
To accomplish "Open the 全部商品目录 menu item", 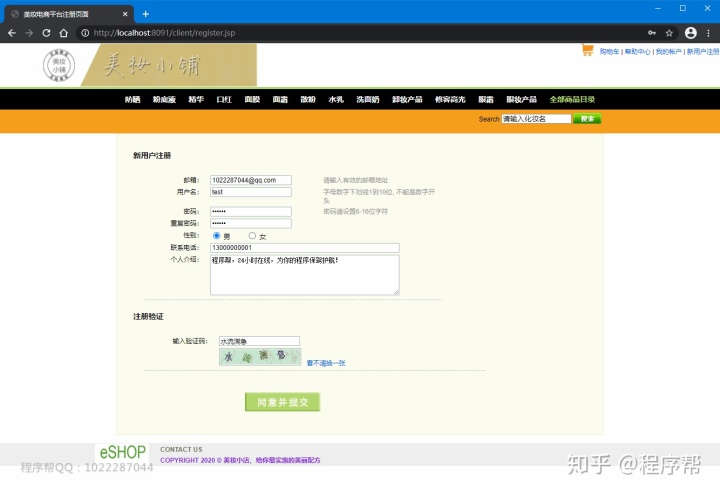I will (572, 99).
